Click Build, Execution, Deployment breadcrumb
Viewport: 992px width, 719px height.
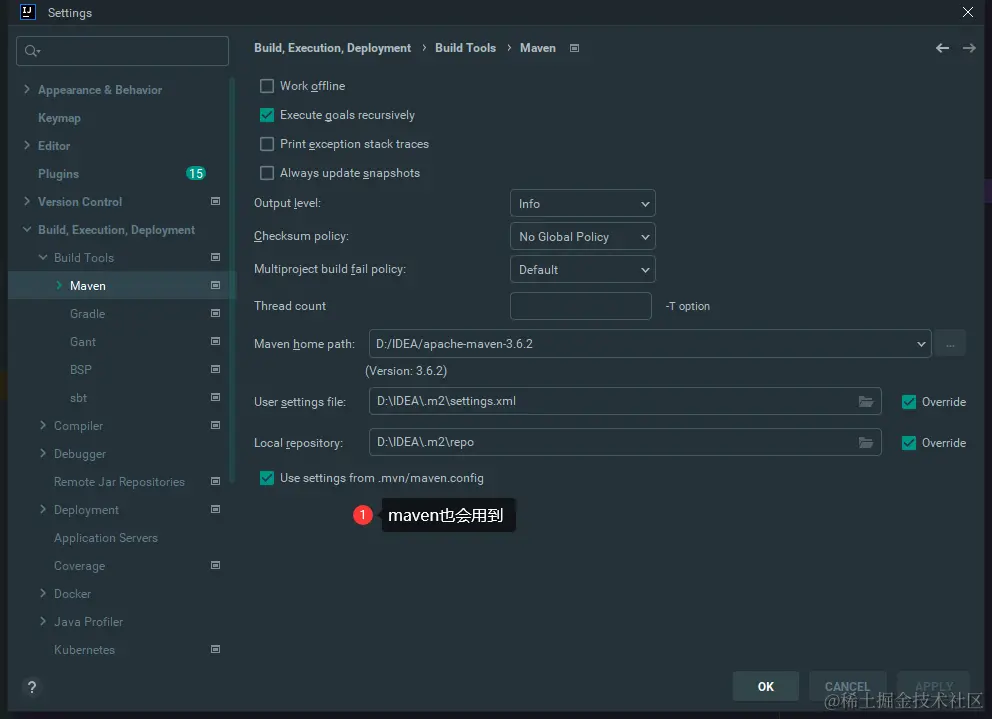(332, 48)
